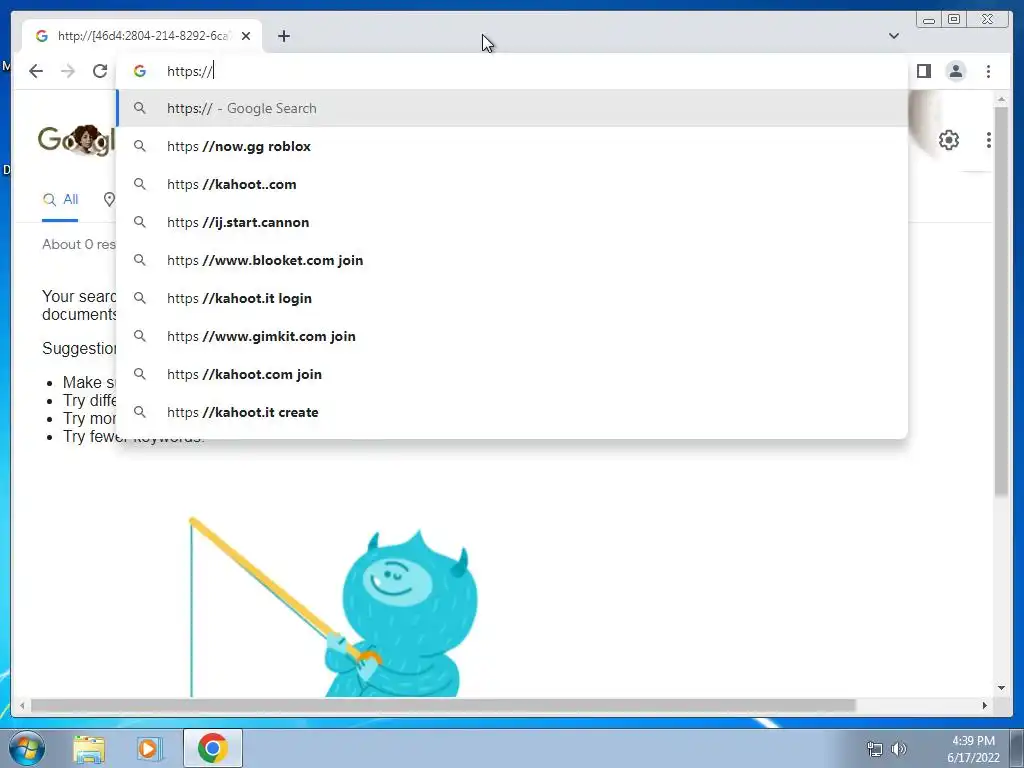This screenshot has width=1024, height=768.
Task: Click the vertical scrollbar thumb
Action: (x=1001, y=300)
